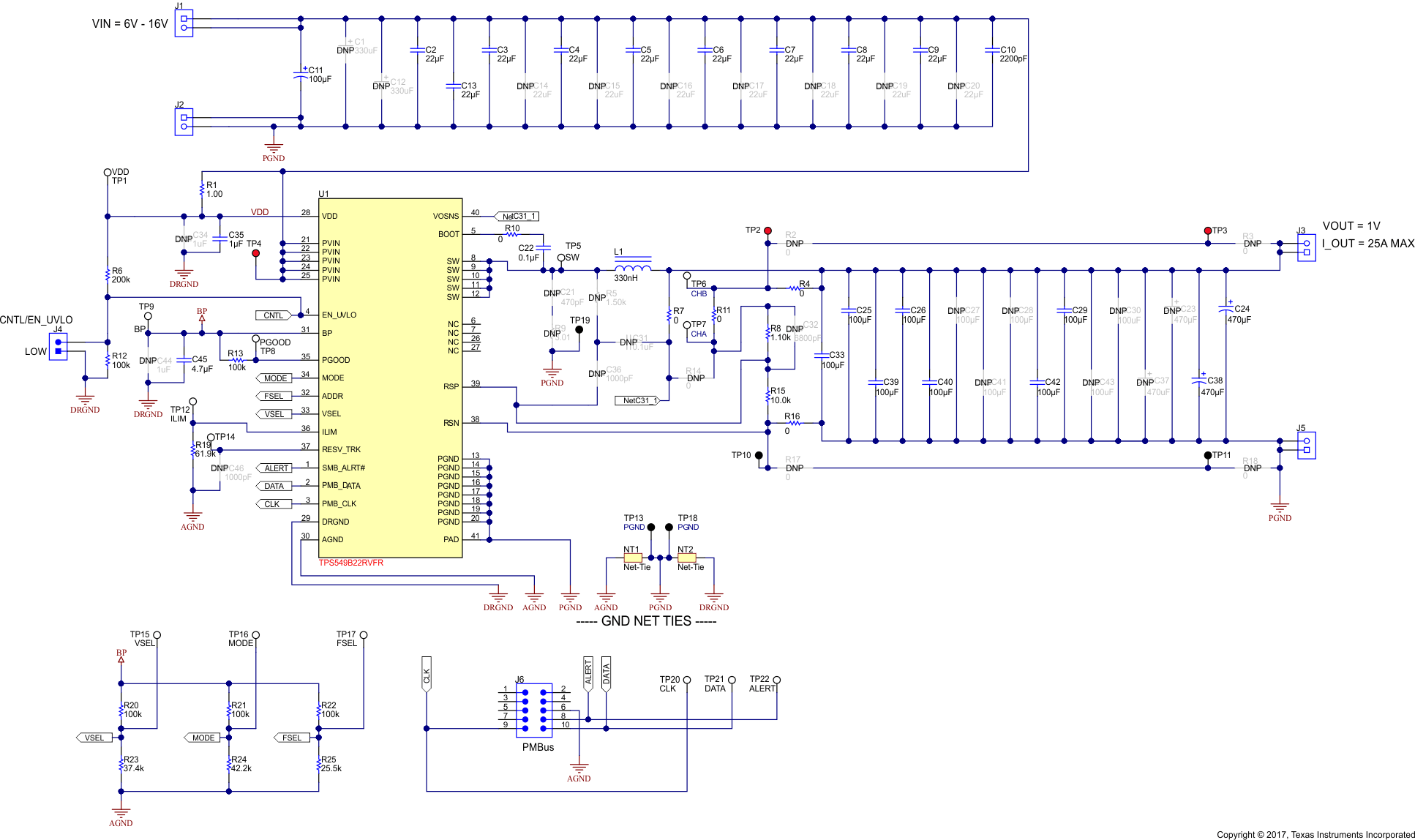Select the CNTL net port at EN_UVLO

pos(274,315)
